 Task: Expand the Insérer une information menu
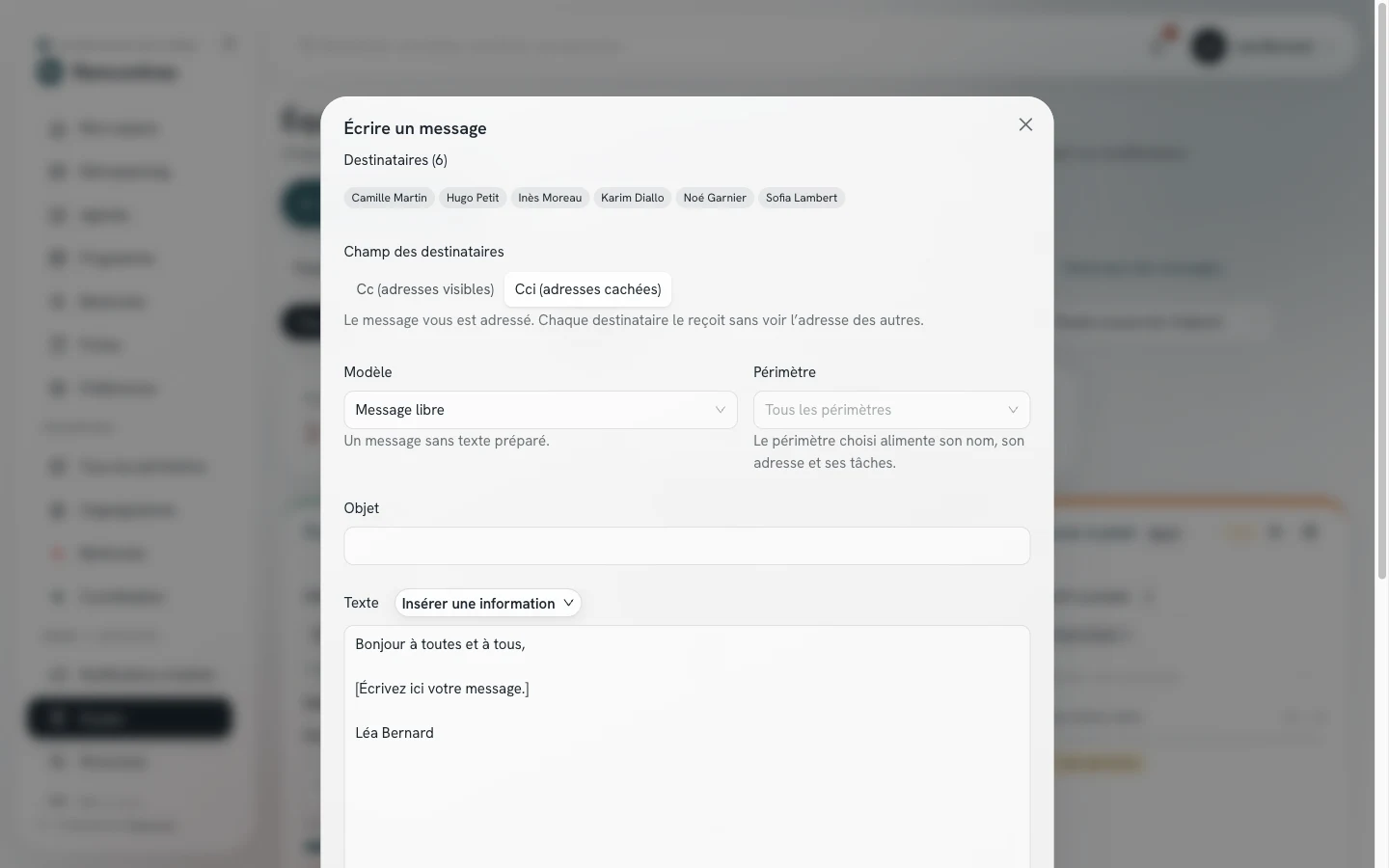(x=487, y=603)
